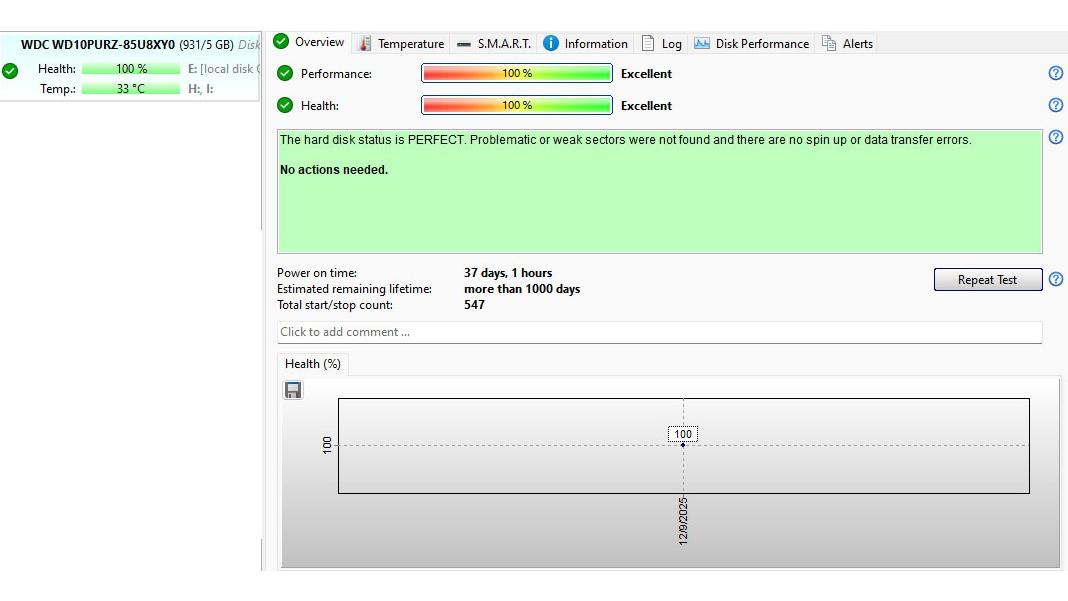This screenshot has width=1068, height=601.
Task: Click green check icon beside Health label
Action: (285, 105)
